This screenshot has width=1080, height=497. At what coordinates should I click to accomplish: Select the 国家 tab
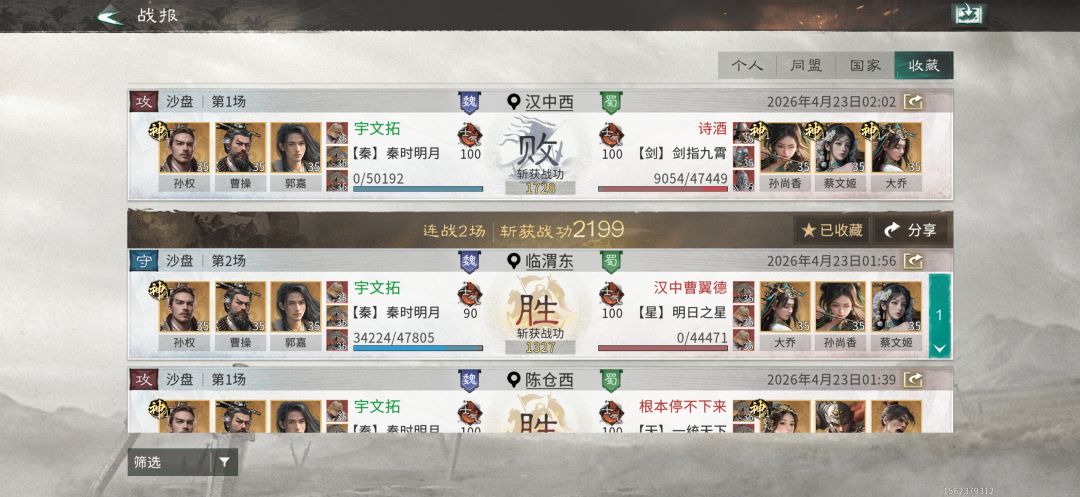tap(865, 65)
